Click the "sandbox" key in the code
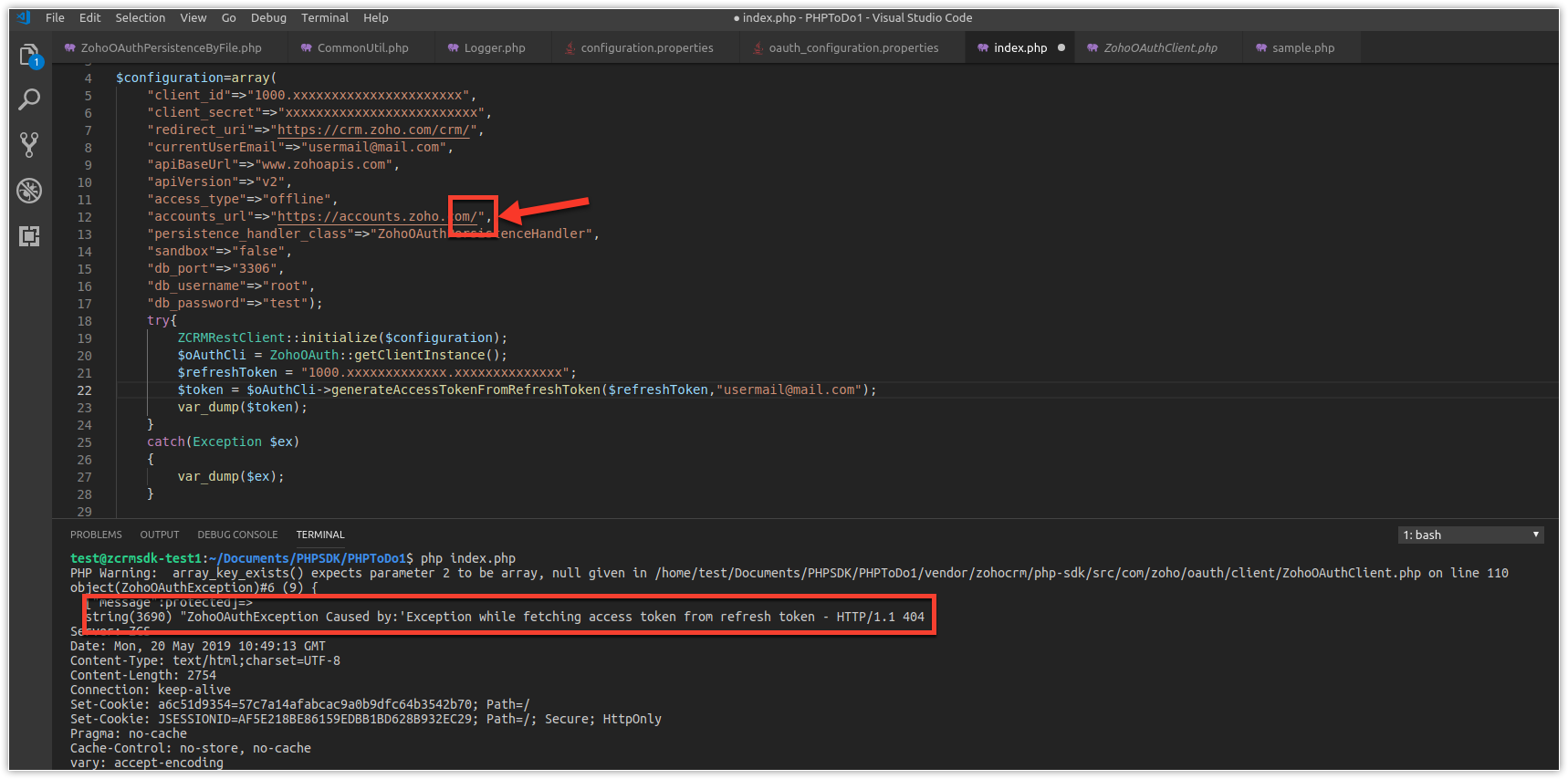Screen dimensions: 1568x779 (x=182, y=251)
